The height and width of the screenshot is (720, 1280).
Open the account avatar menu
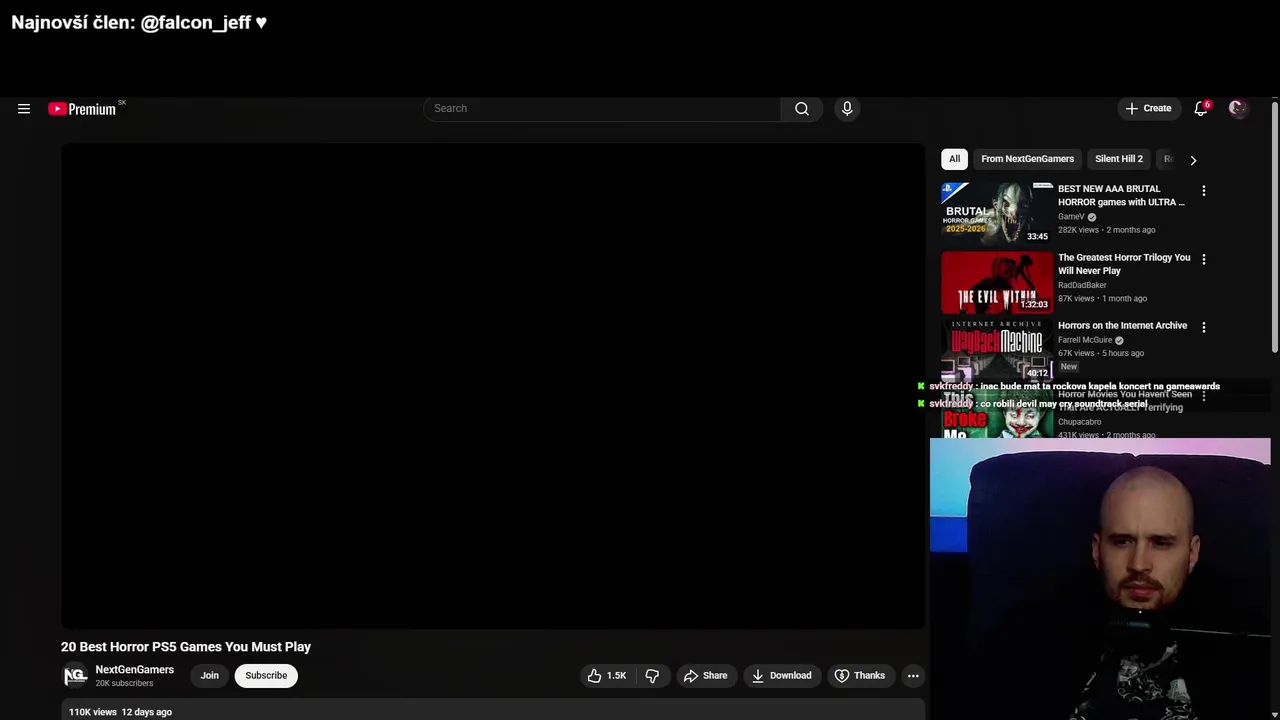pyautogui.click(x=1238, y=108)
